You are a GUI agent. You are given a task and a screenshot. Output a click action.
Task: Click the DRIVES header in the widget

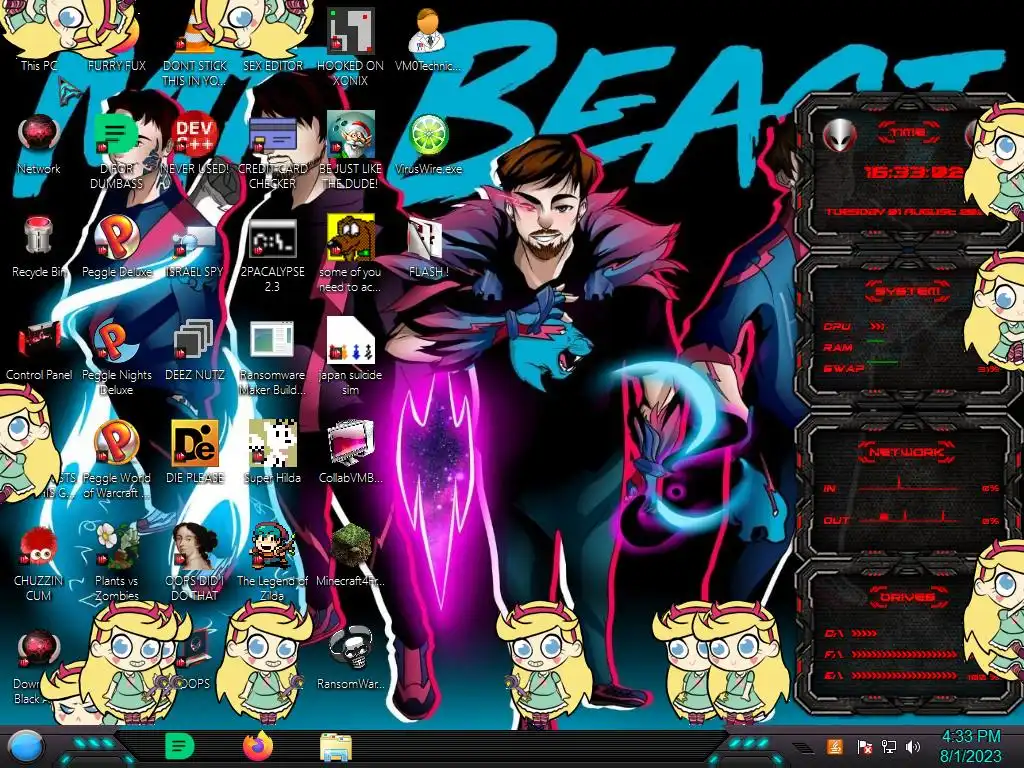pyautogui.click(x=907, y=596)
